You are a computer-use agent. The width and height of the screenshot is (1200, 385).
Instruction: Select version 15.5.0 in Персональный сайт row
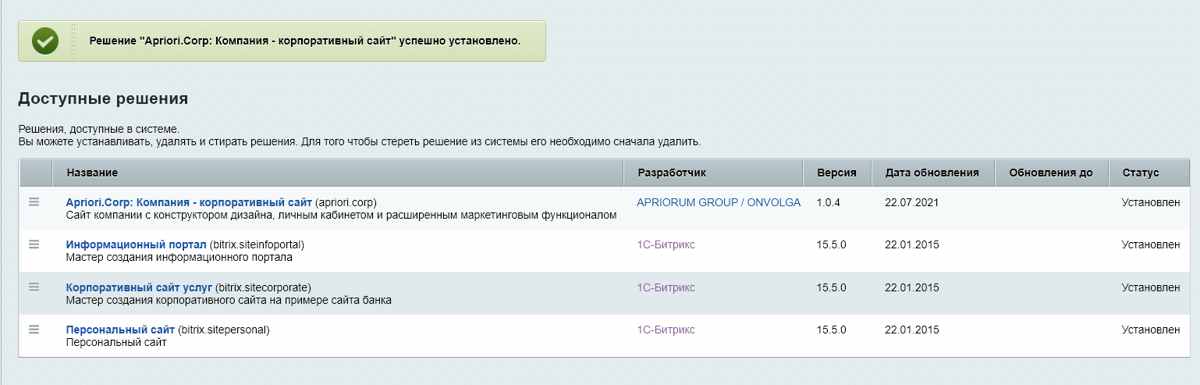pos(832,329)
